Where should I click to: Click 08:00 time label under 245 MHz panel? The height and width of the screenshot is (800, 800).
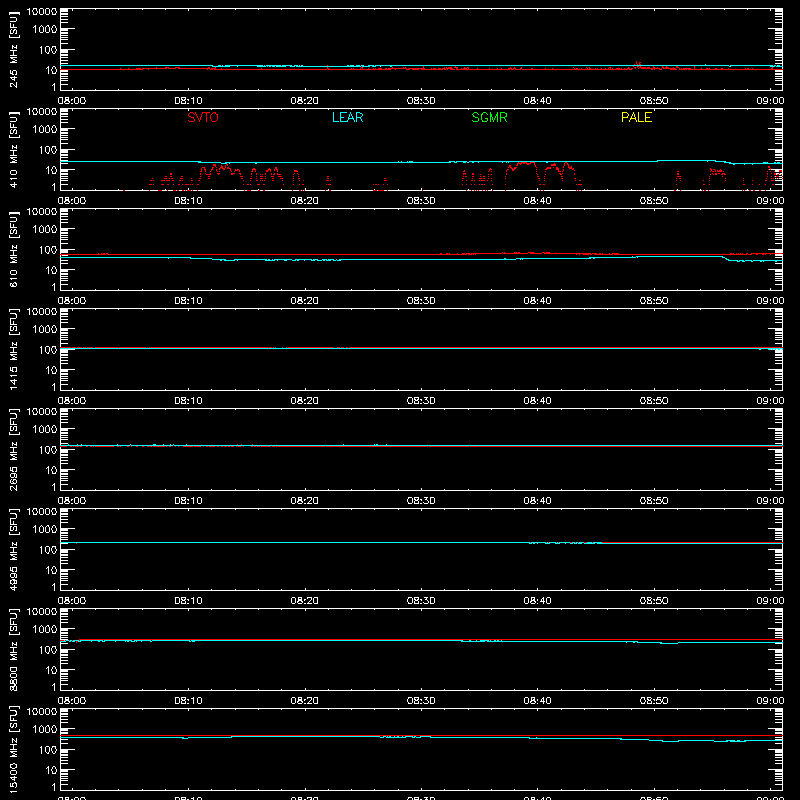(x=72, y=101)
